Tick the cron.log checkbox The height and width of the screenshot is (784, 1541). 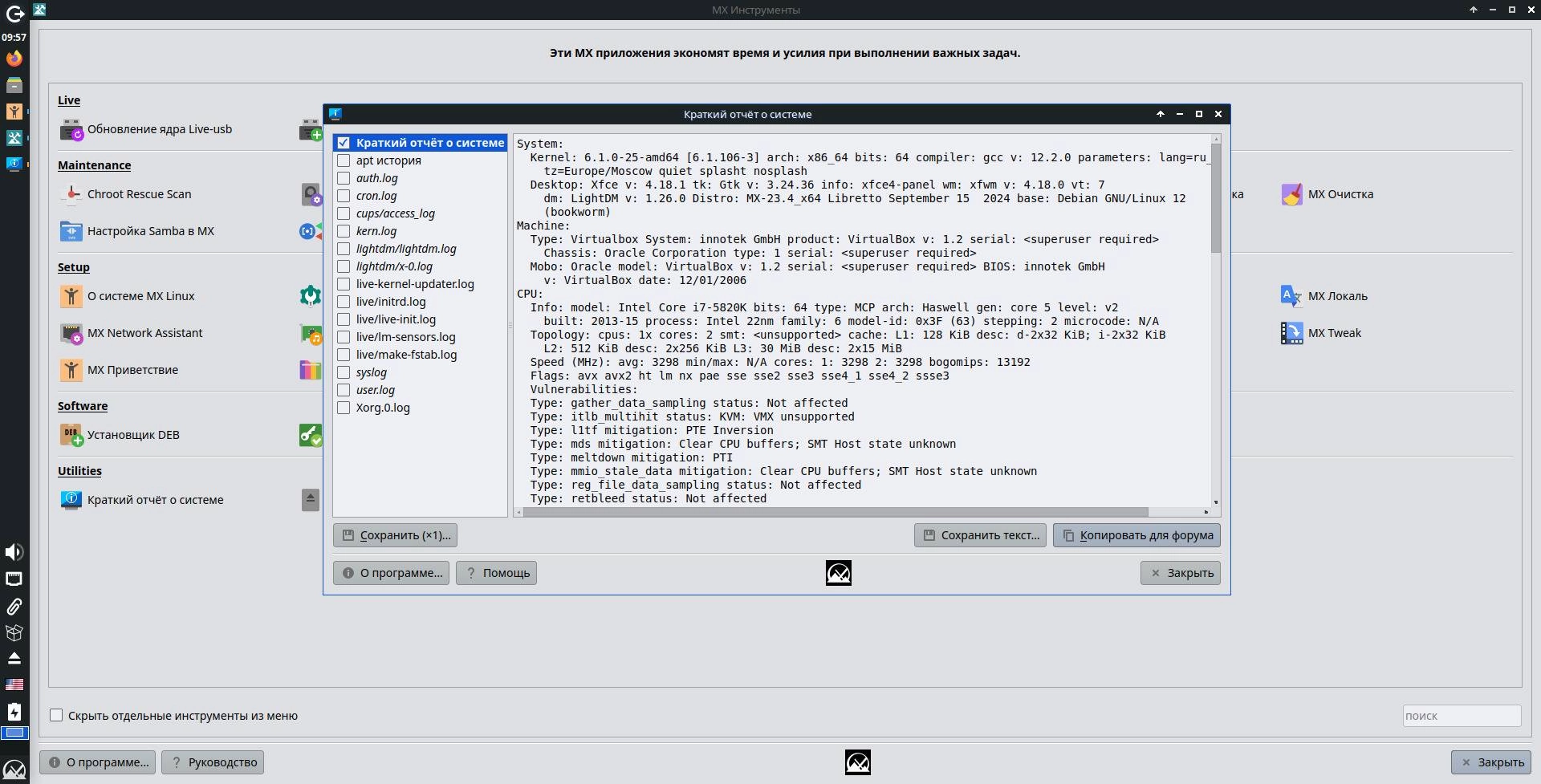pyautogui.click(x=344, y=196)
